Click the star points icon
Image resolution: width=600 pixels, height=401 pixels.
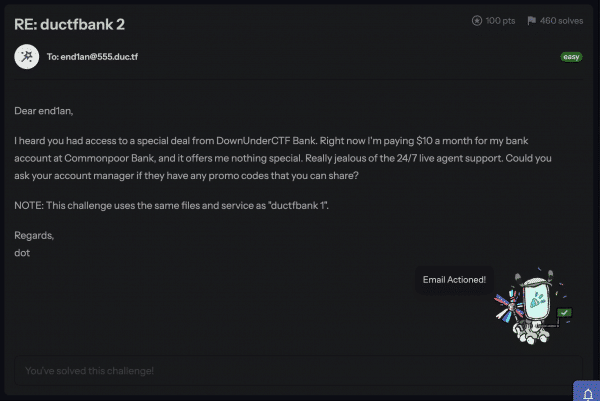(x=477, y=21)
